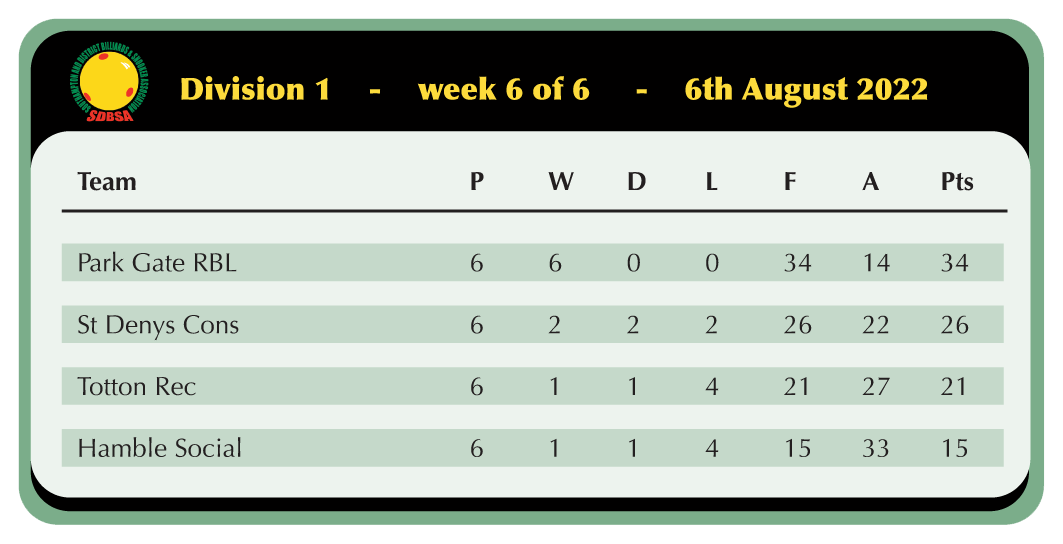Click the A column header

870,182
